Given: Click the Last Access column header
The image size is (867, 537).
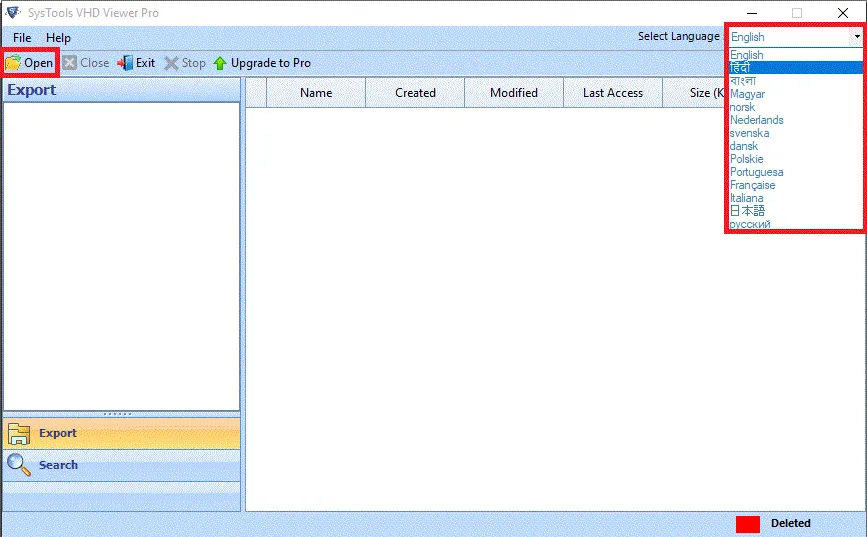Looking at the screenshot, I should pyautogui.click(x=613, y=93).
